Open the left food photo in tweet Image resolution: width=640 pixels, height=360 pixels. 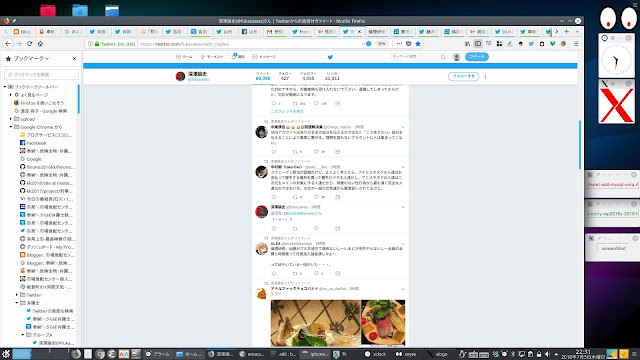pyautogui.click(x=316, y=323)
